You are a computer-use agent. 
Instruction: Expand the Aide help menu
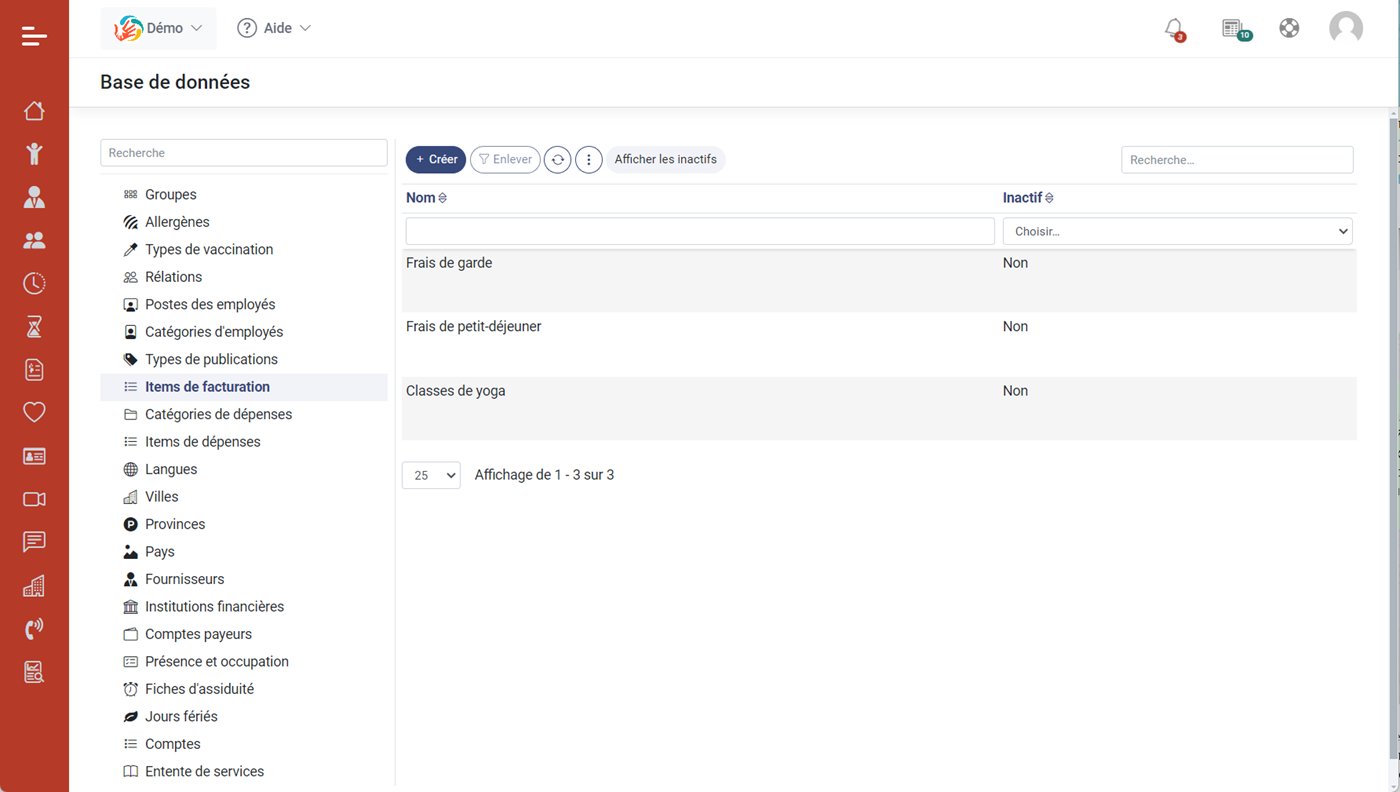(x=274, y=28)
